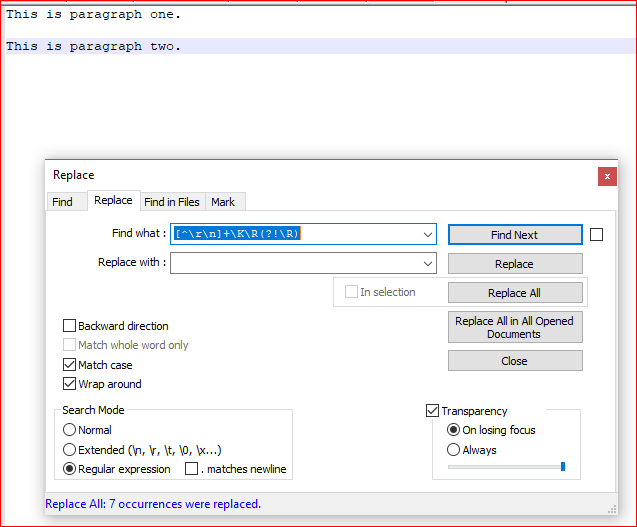Click the Close button
Screen dimensions: 637x527
[x=515, y=361]
